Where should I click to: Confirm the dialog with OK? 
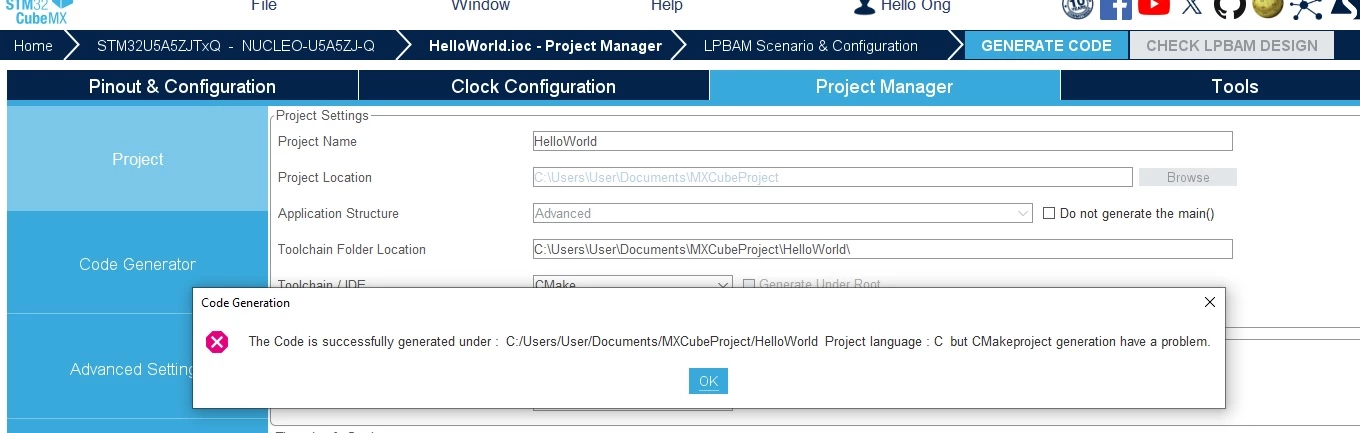(708, 381)
